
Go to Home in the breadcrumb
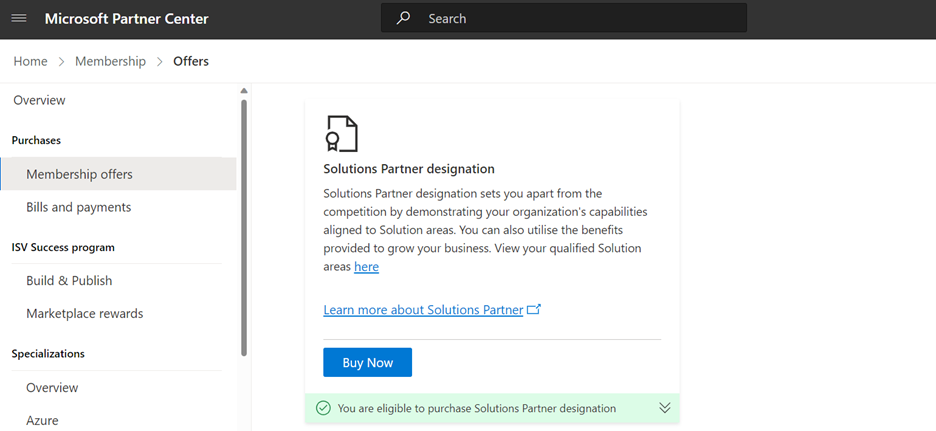[30, 61]
